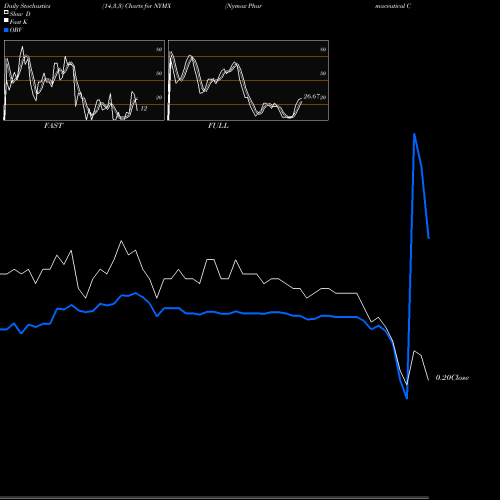
Task: Click the Slow D legend swatch
Action: click(x=6, y=12)
